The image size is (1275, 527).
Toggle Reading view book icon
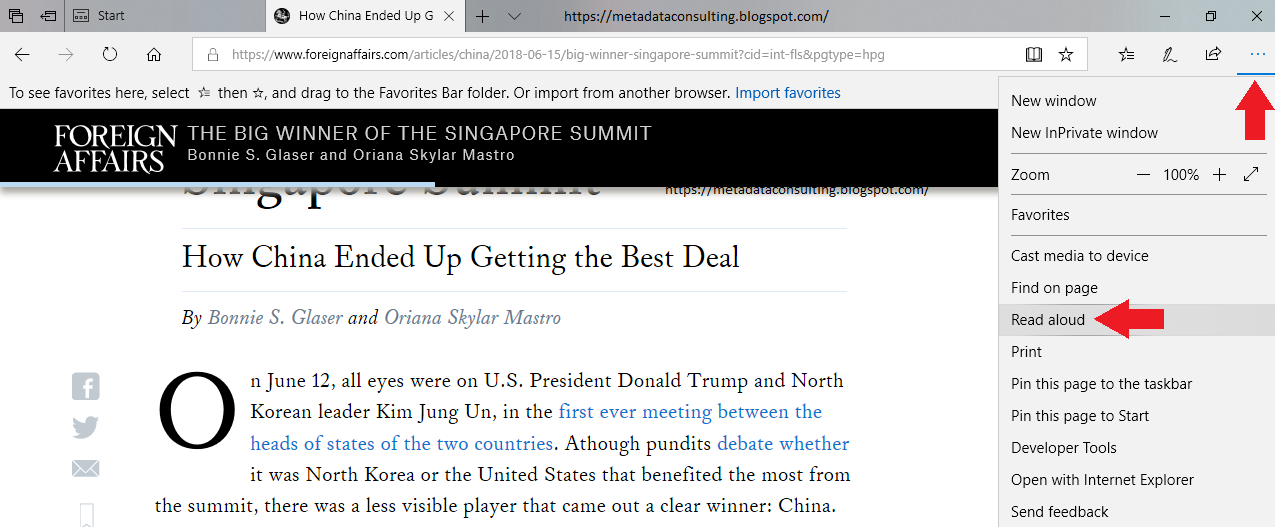1034,55
